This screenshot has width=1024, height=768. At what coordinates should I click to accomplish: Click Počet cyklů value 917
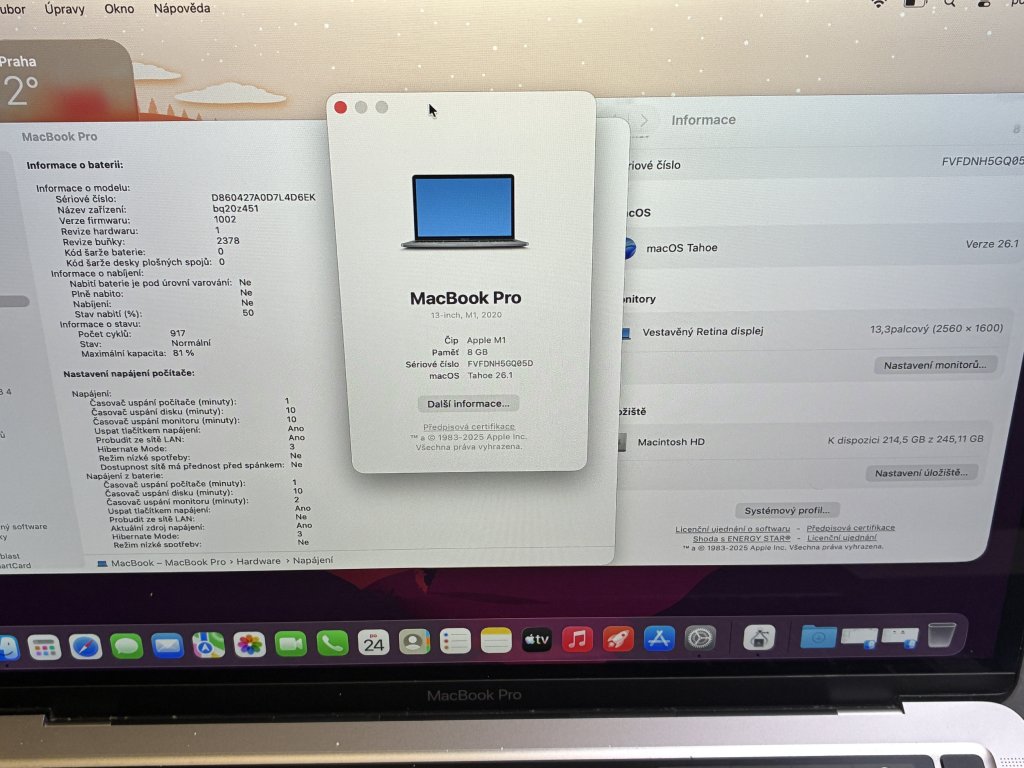(178, 333)
